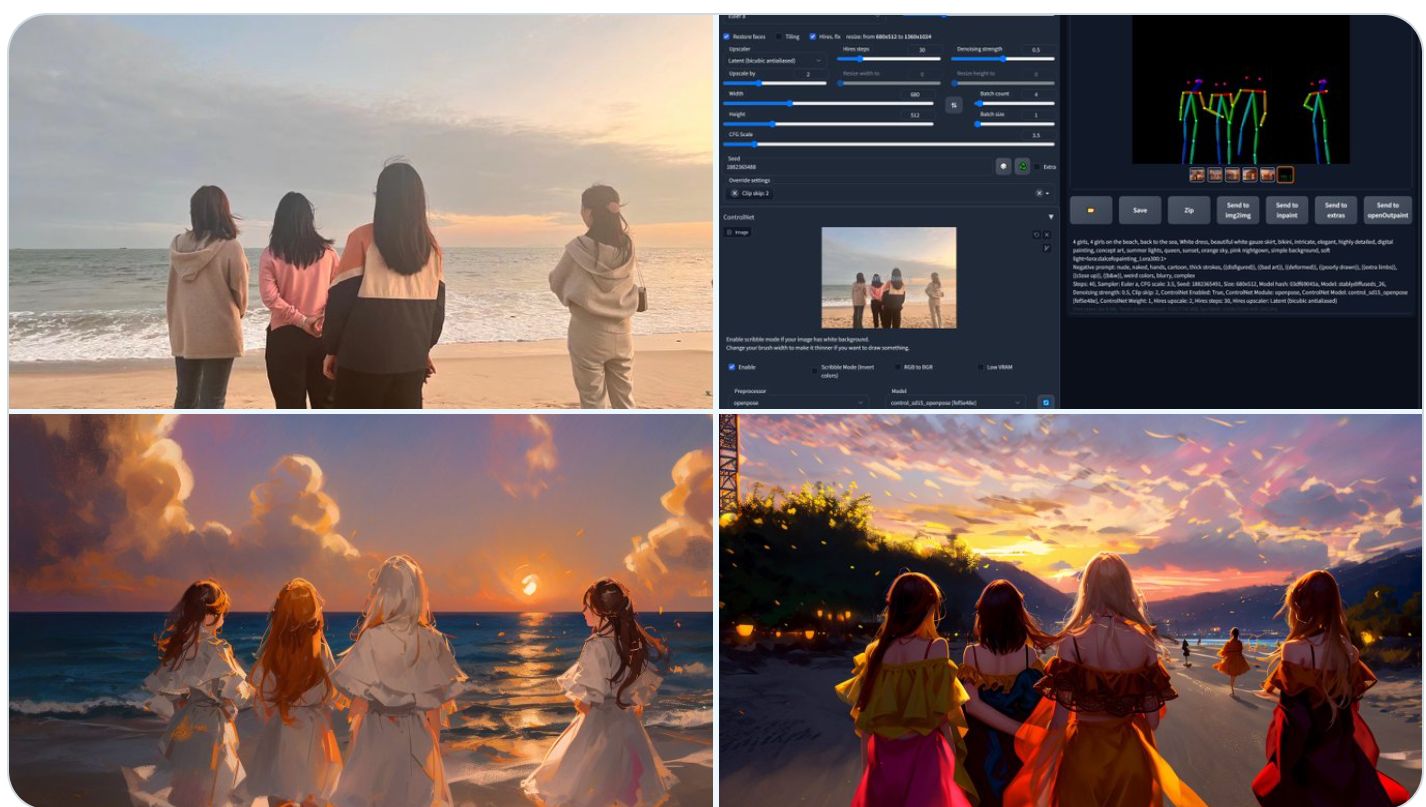The height and width of the screenshot is (807, 1426).
Task: Check the RGB to BGR option
Action: [x=898, y=367]
